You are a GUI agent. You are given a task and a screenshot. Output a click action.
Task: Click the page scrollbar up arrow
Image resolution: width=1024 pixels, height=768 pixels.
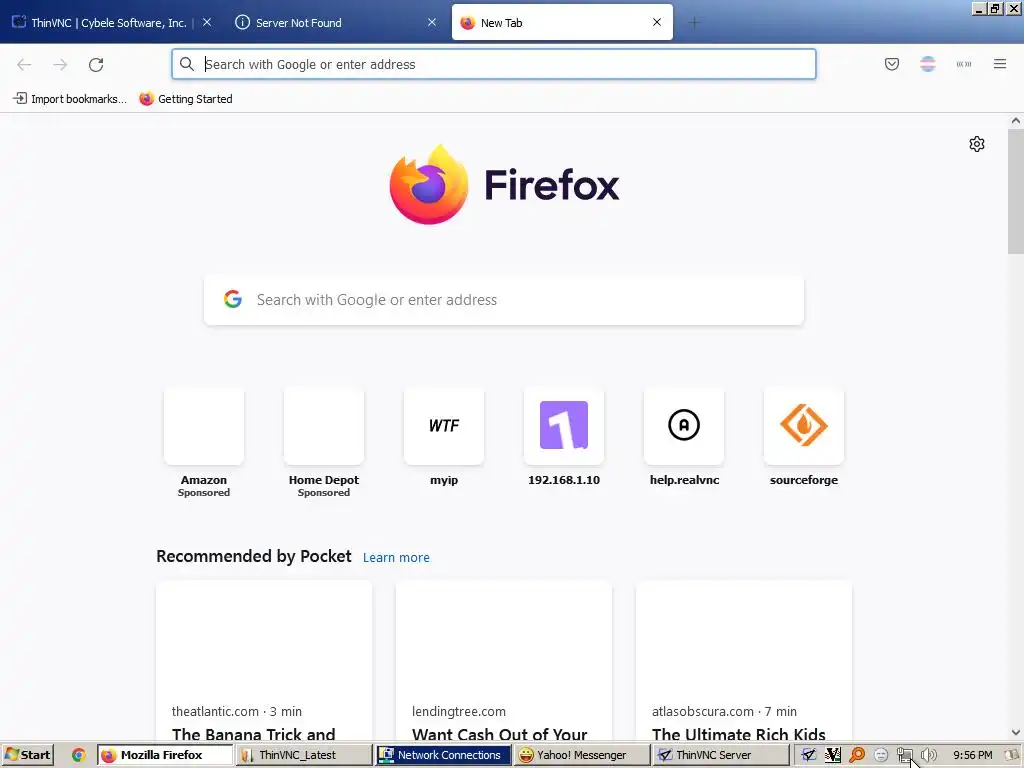pos(1016,120)
